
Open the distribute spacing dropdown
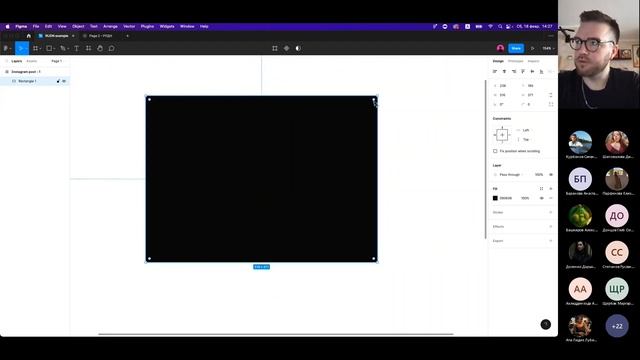(551, 71)
